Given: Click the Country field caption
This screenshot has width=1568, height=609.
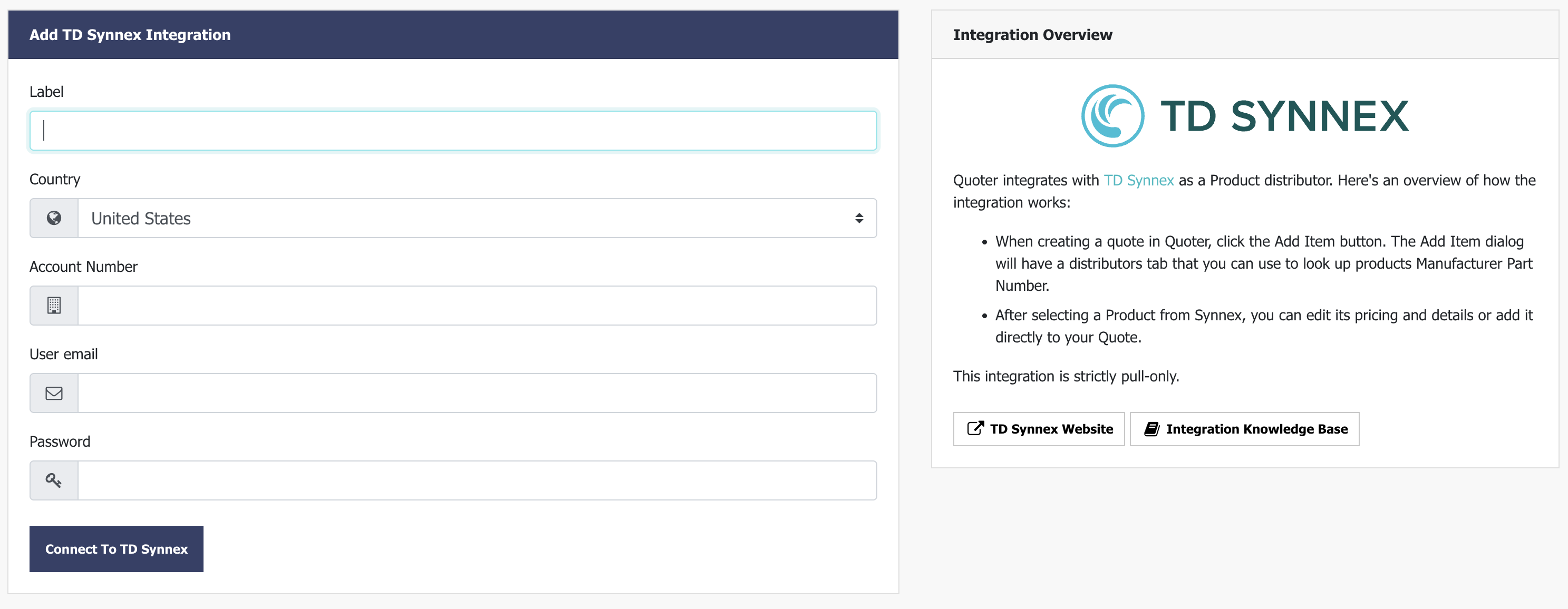Looking at the screenshot, I should (55, 180).
